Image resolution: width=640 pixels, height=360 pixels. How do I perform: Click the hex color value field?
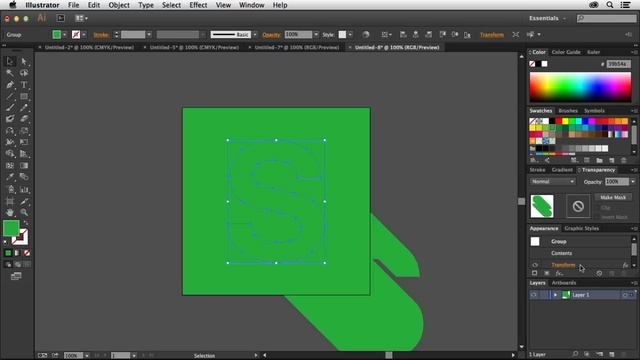[x=618, y=64]
